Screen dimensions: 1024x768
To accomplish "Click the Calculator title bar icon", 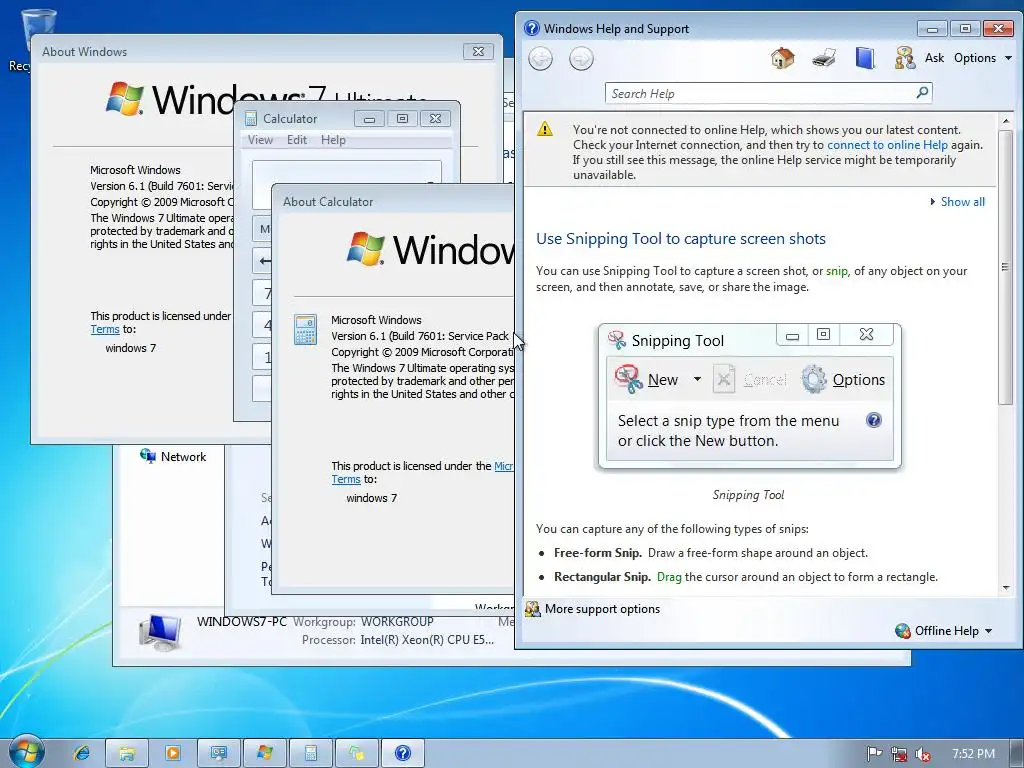I will (251, 118).
